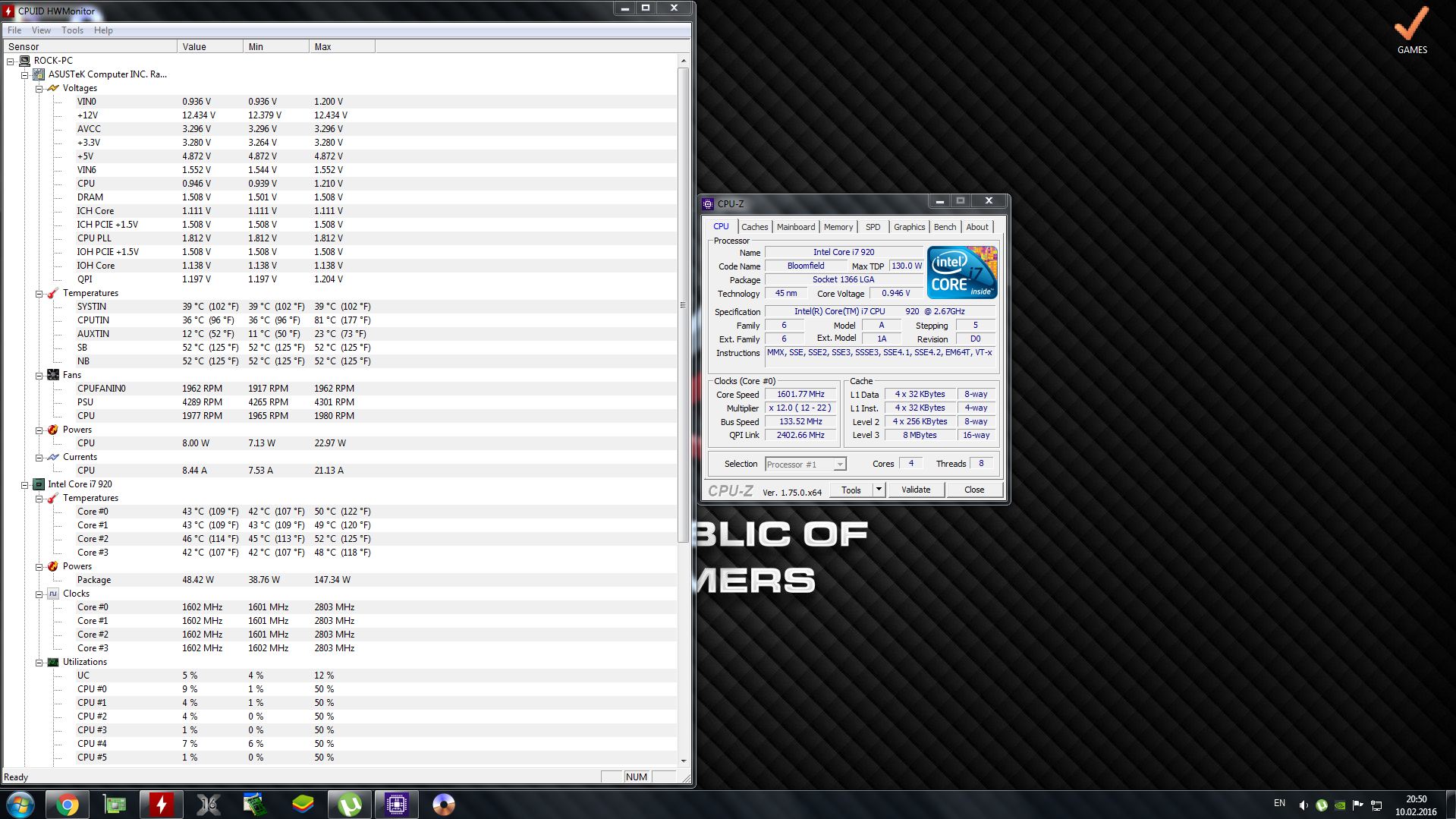The width and height of the screenshot is (1456, 819).
Task: Click the Intel Core i7 logo in CPU-Z
Action: point(962,272)
